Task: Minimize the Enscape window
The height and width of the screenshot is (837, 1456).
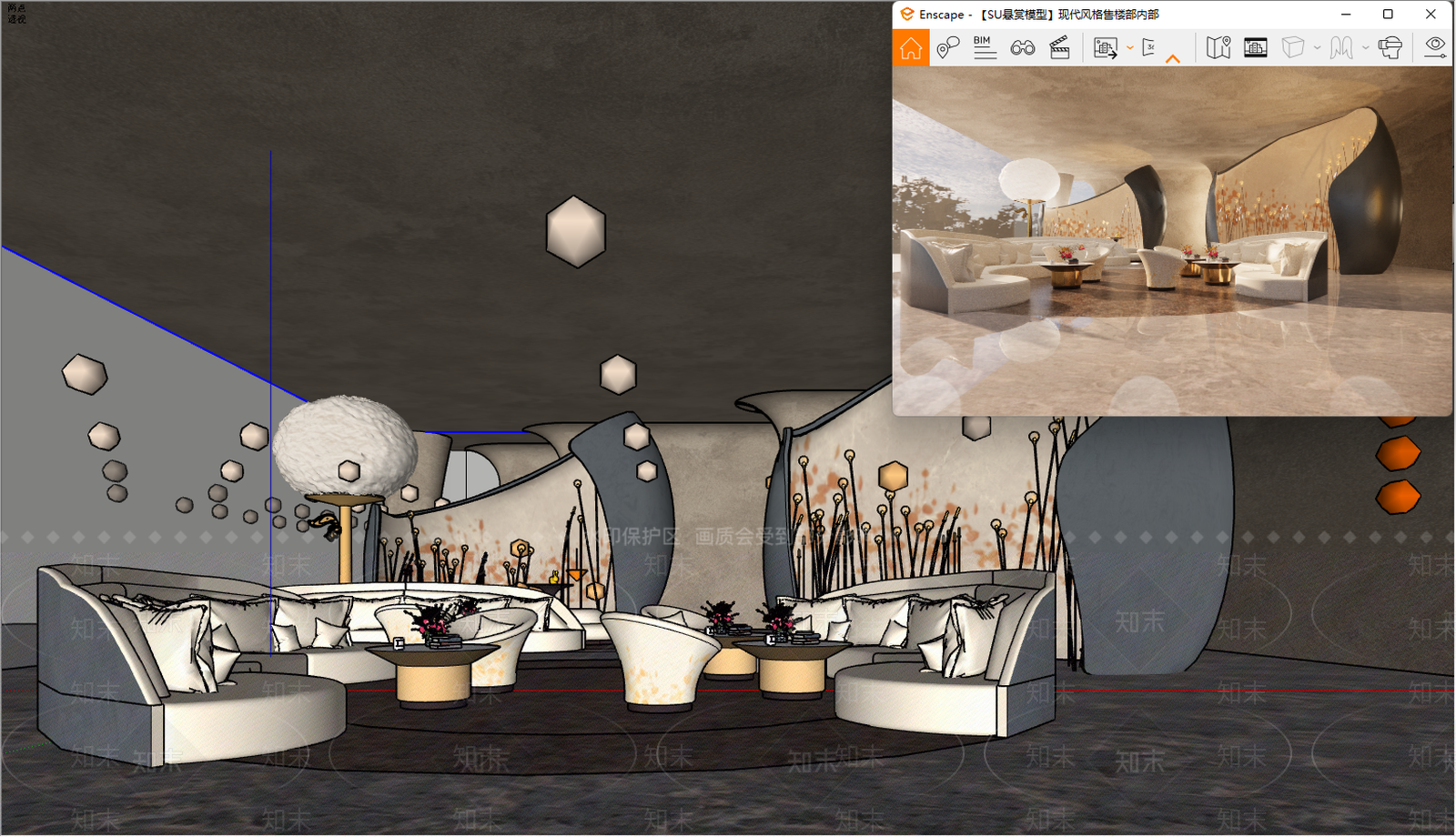Action: 1346,15
